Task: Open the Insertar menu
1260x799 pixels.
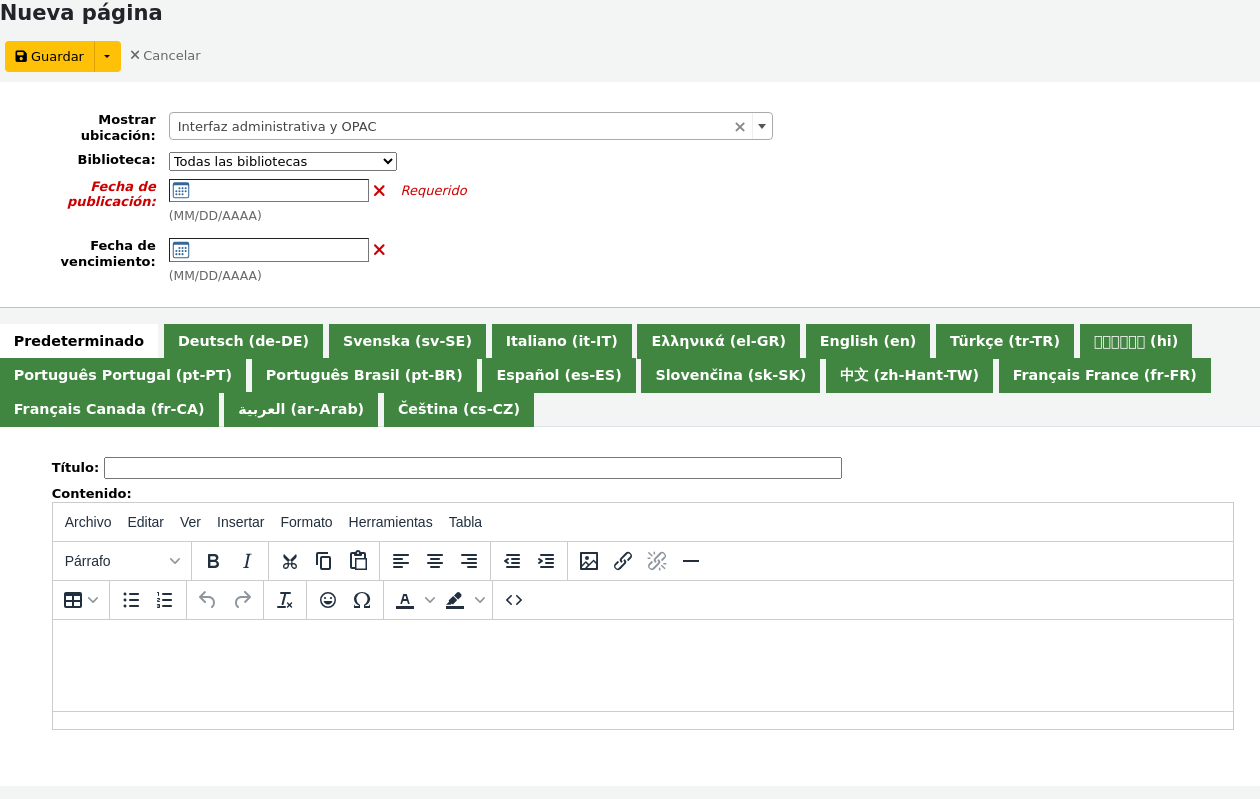Action: pyautogui.click(x=240, y=522)
